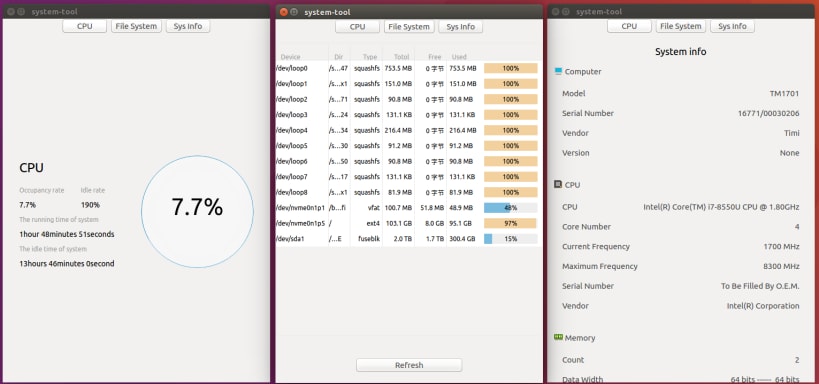The height and width of the screenshot is (384, 819).
Task: Click the Free column header
Action: click(x=435, y=57)
